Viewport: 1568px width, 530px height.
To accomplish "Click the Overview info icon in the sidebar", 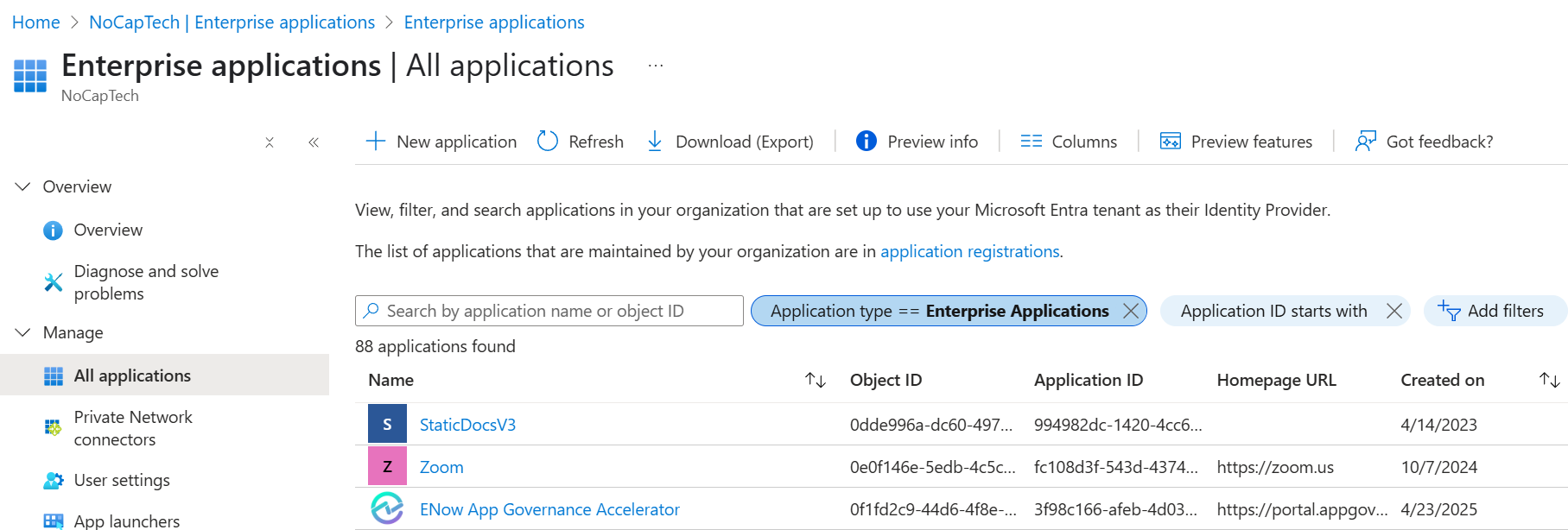I will pos(53,230).
